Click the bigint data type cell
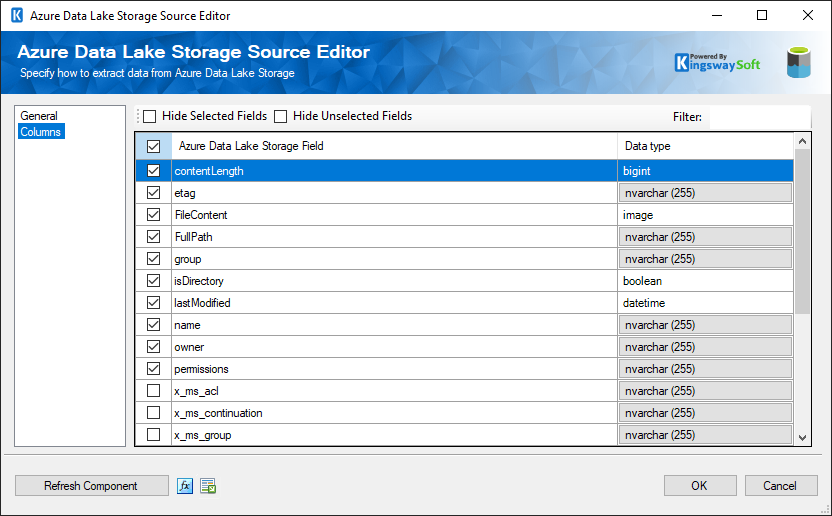Viewport: 832px width, 516px height. (705, 171)
